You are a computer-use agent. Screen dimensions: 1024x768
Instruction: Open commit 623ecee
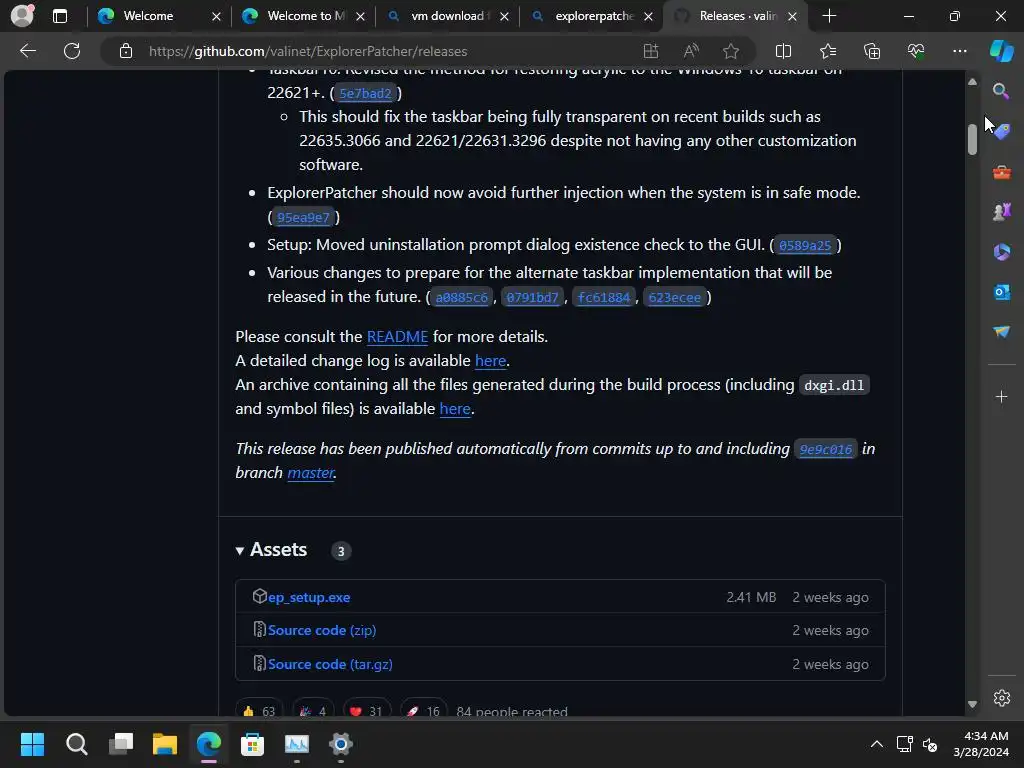pos(675,298)
